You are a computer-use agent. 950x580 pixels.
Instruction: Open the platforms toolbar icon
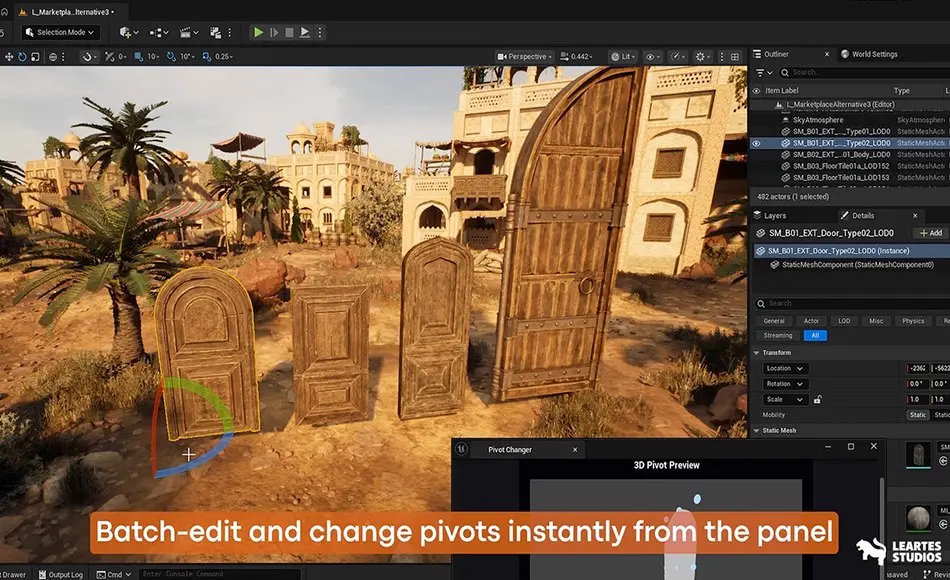(215, 32)
